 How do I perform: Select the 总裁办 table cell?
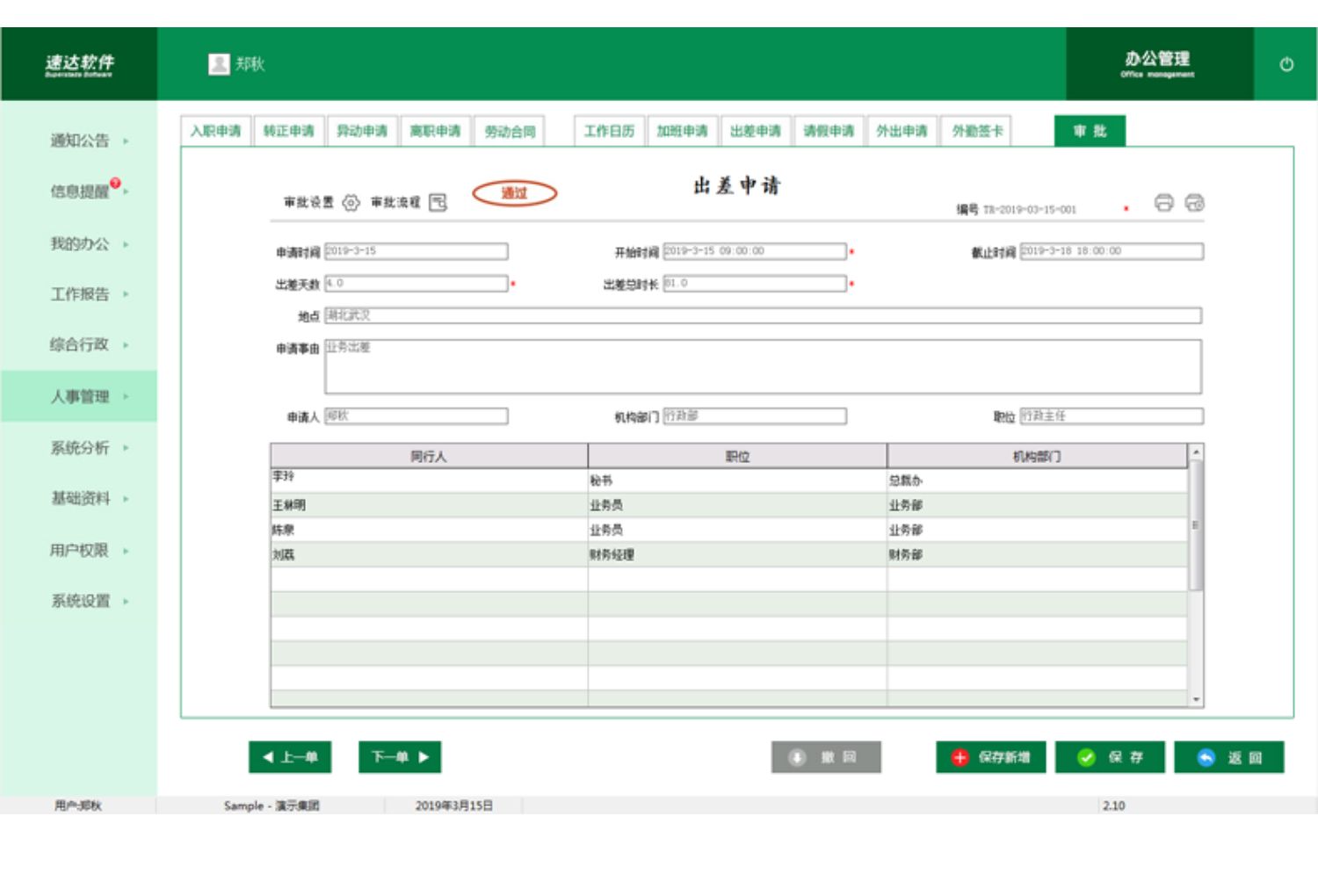pyautogui.click(x=1037, y=481)
